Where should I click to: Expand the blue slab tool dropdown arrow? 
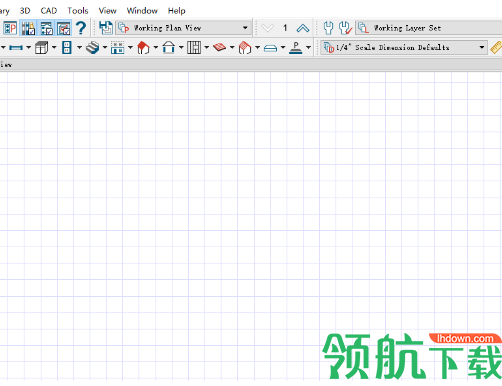point(283,48)
